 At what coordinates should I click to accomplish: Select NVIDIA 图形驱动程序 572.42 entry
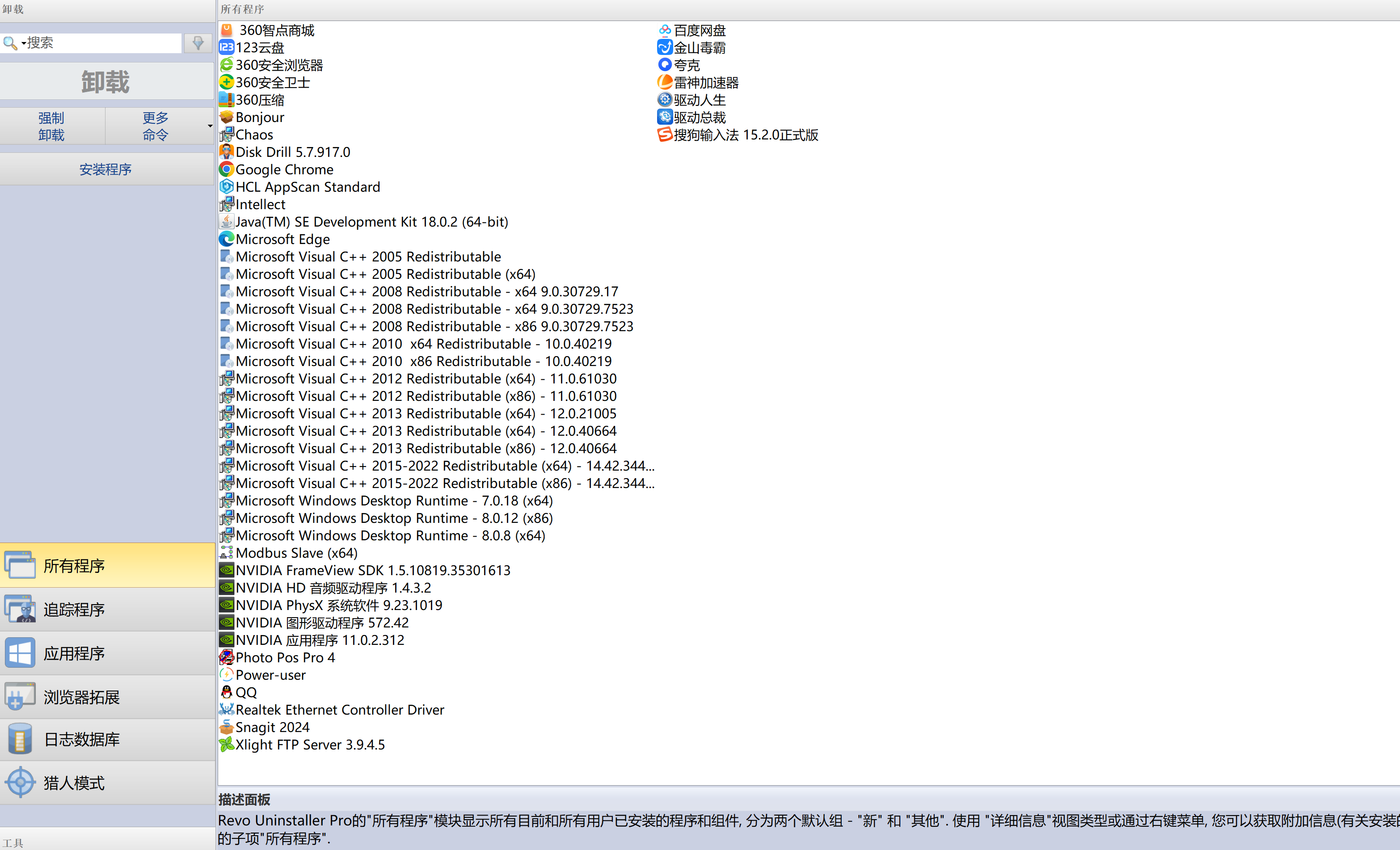point(314,623)
